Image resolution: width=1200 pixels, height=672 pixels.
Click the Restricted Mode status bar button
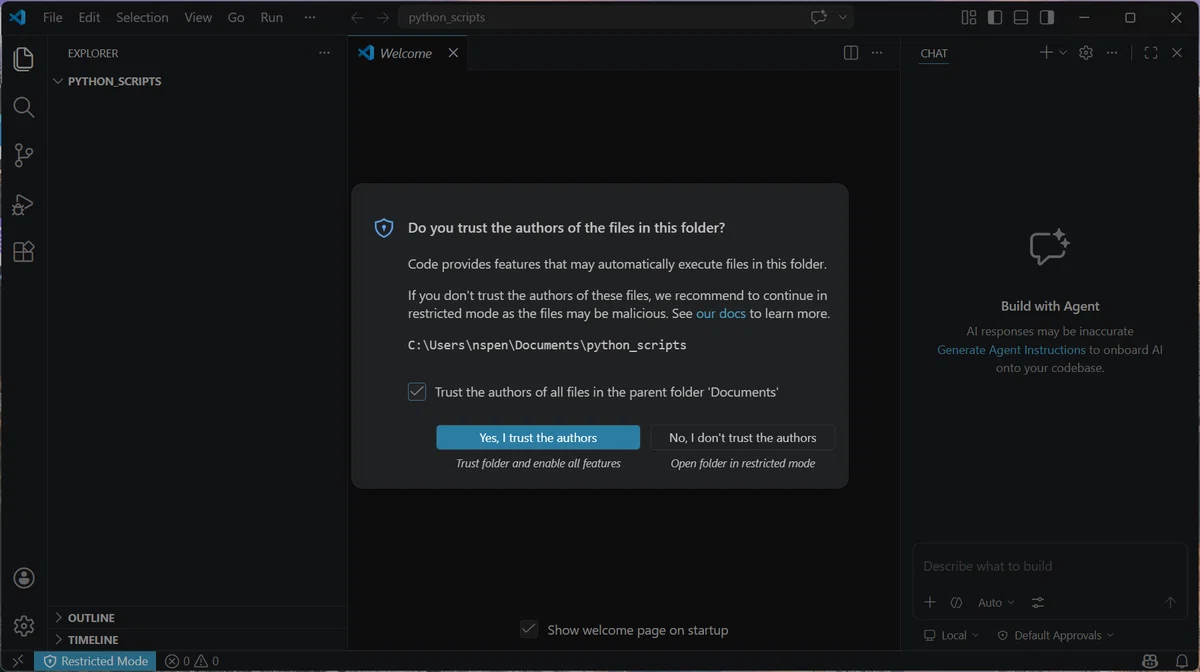[95, 661]
